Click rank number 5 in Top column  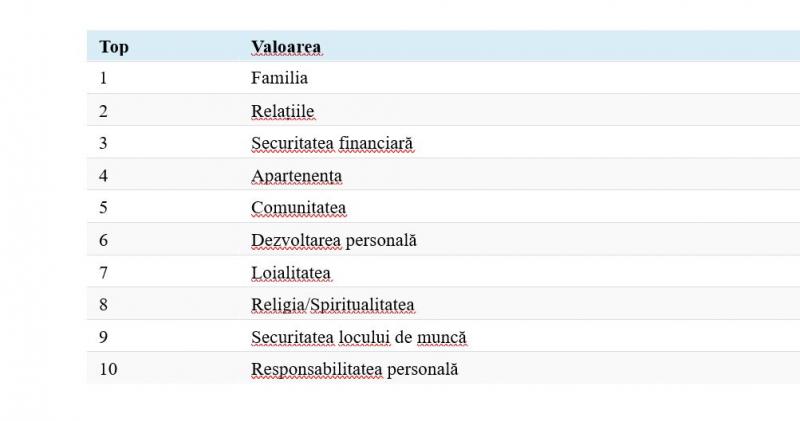(103, 208)
